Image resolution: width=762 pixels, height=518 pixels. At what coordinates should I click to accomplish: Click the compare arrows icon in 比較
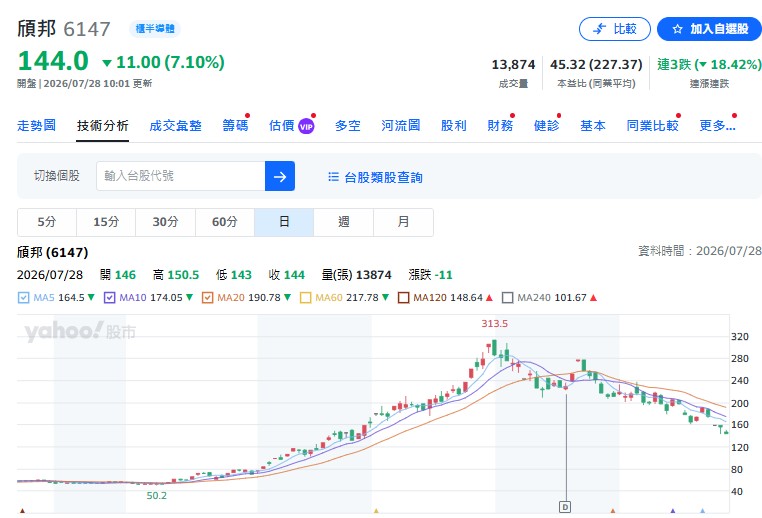[x=600, y=29]
